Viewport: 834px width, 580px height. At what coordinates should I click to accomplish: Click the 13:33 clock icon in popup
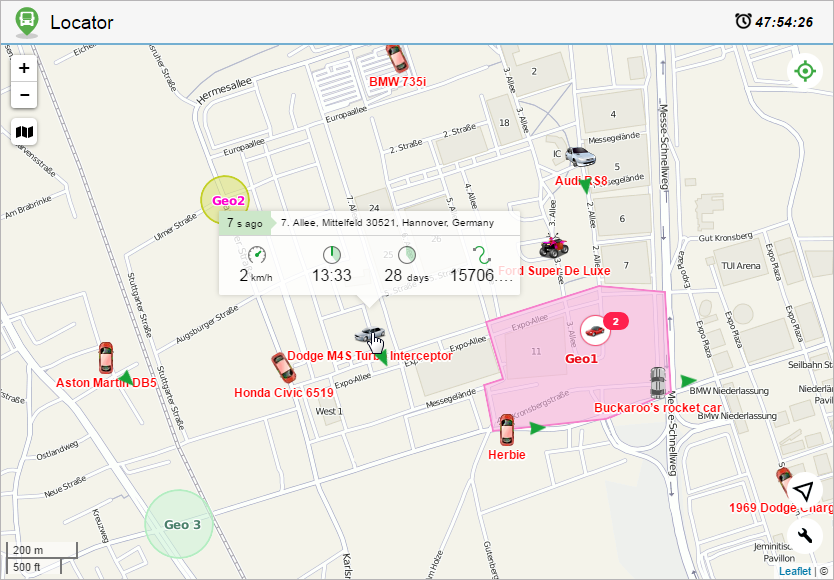[x=332, y=255]
